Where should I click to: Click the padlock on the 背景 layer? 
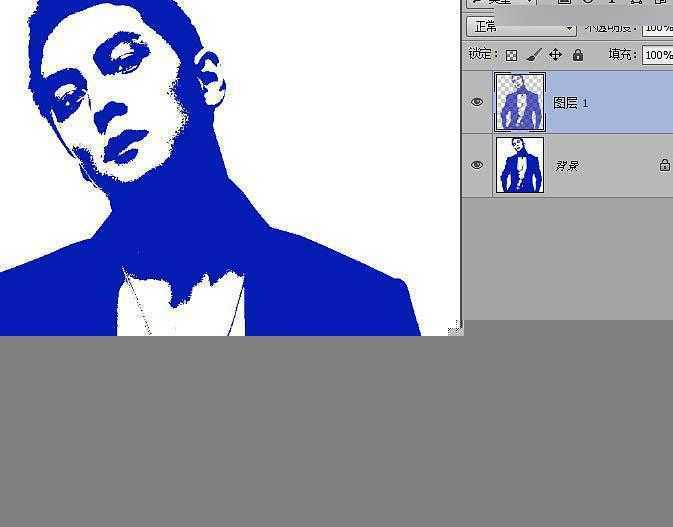(x=664, y=164)
